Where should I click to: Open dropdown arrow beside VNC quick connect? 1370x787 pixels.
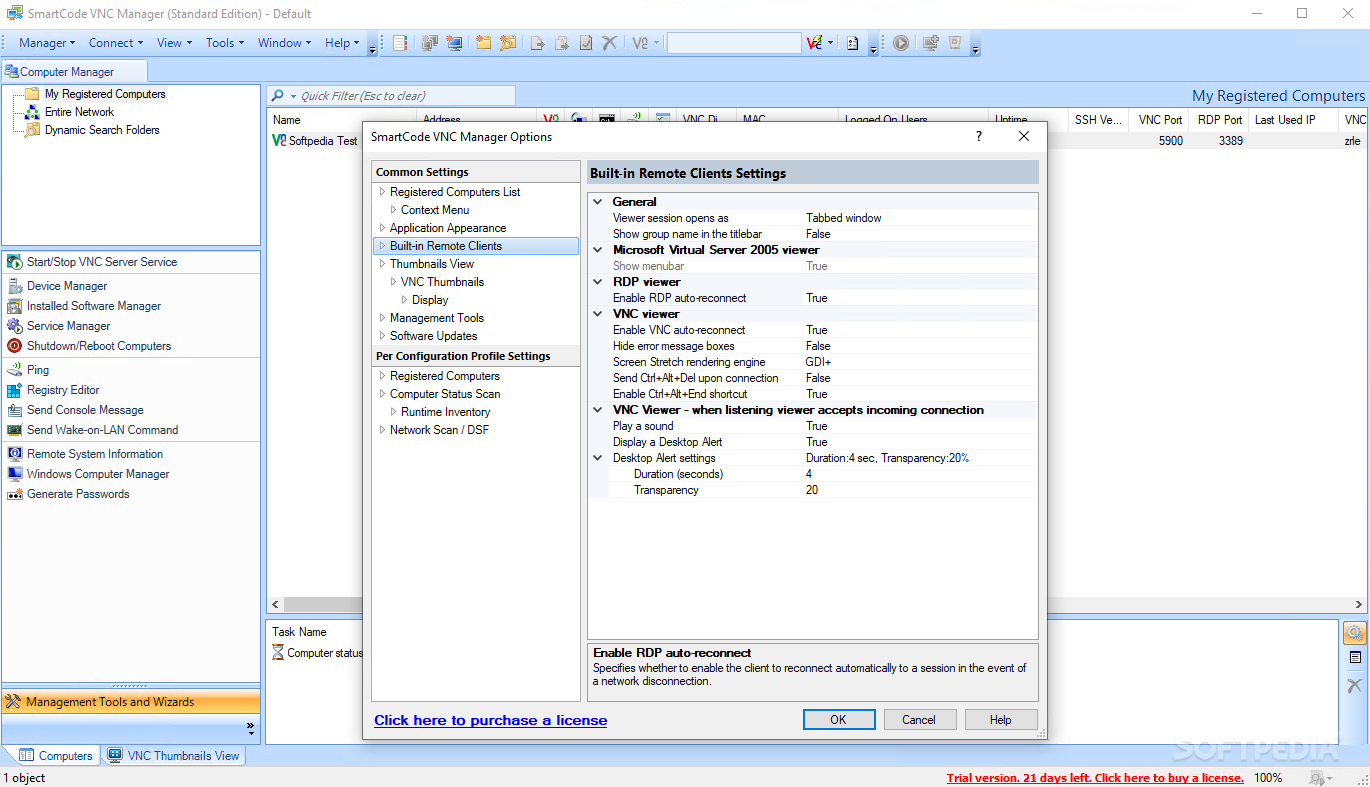pos(831,43)
